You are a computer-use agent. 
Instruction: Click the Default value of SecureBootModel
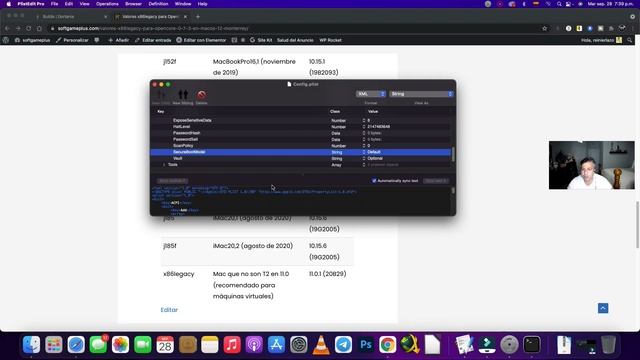pyautogui.click(x=374, y=152)
